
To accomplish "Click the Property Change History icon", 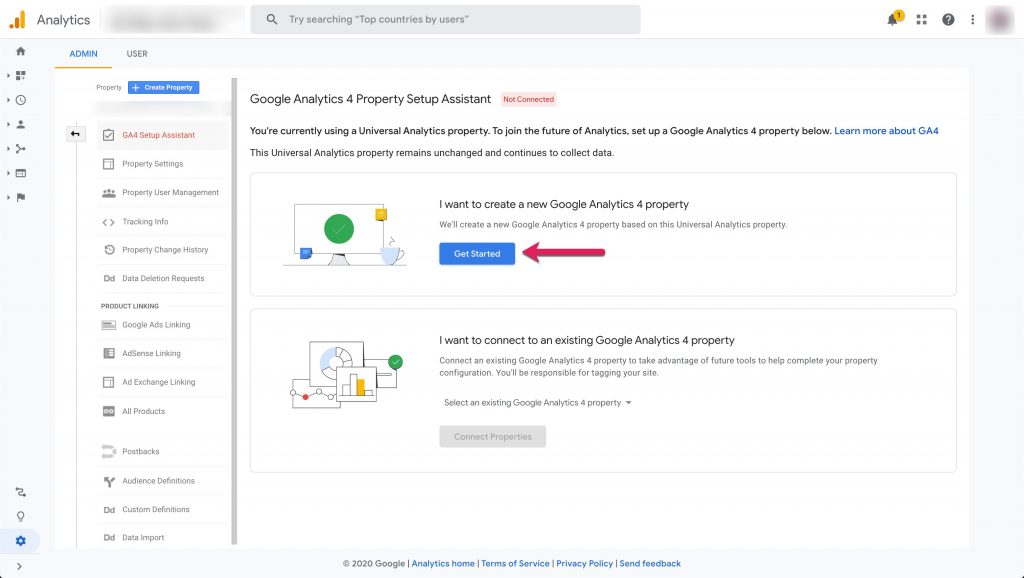I will click(x=109, y=249).
